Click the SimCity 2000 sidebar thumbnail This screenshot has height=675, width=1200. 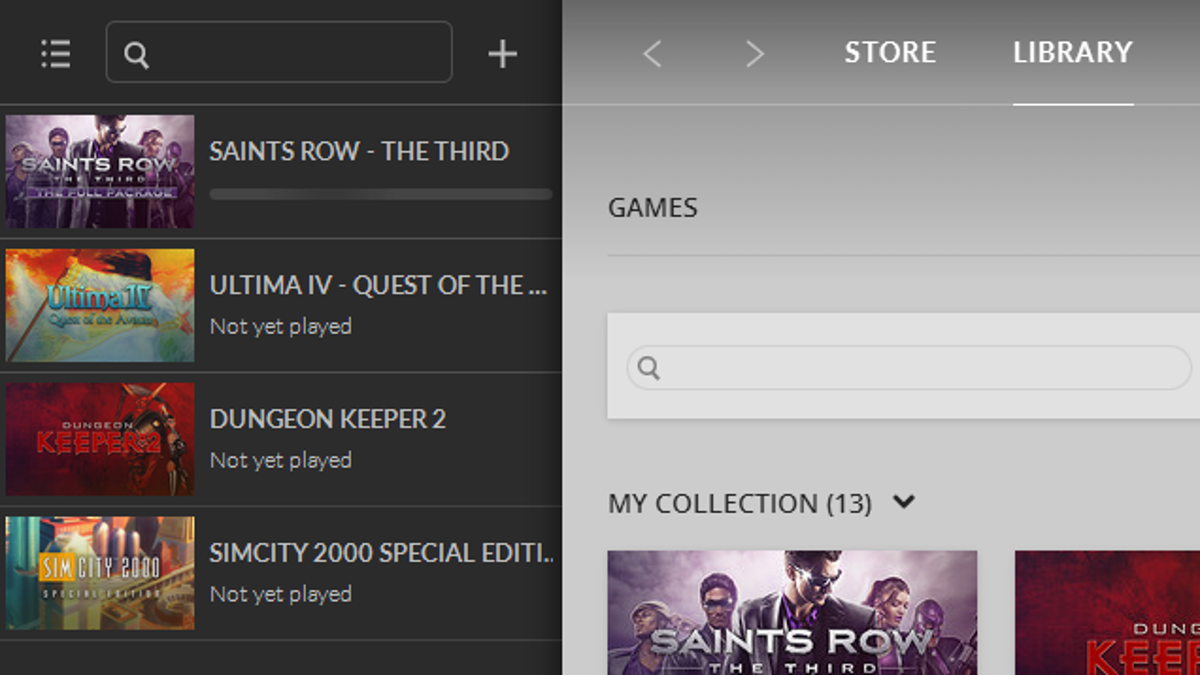coord(100,573)
